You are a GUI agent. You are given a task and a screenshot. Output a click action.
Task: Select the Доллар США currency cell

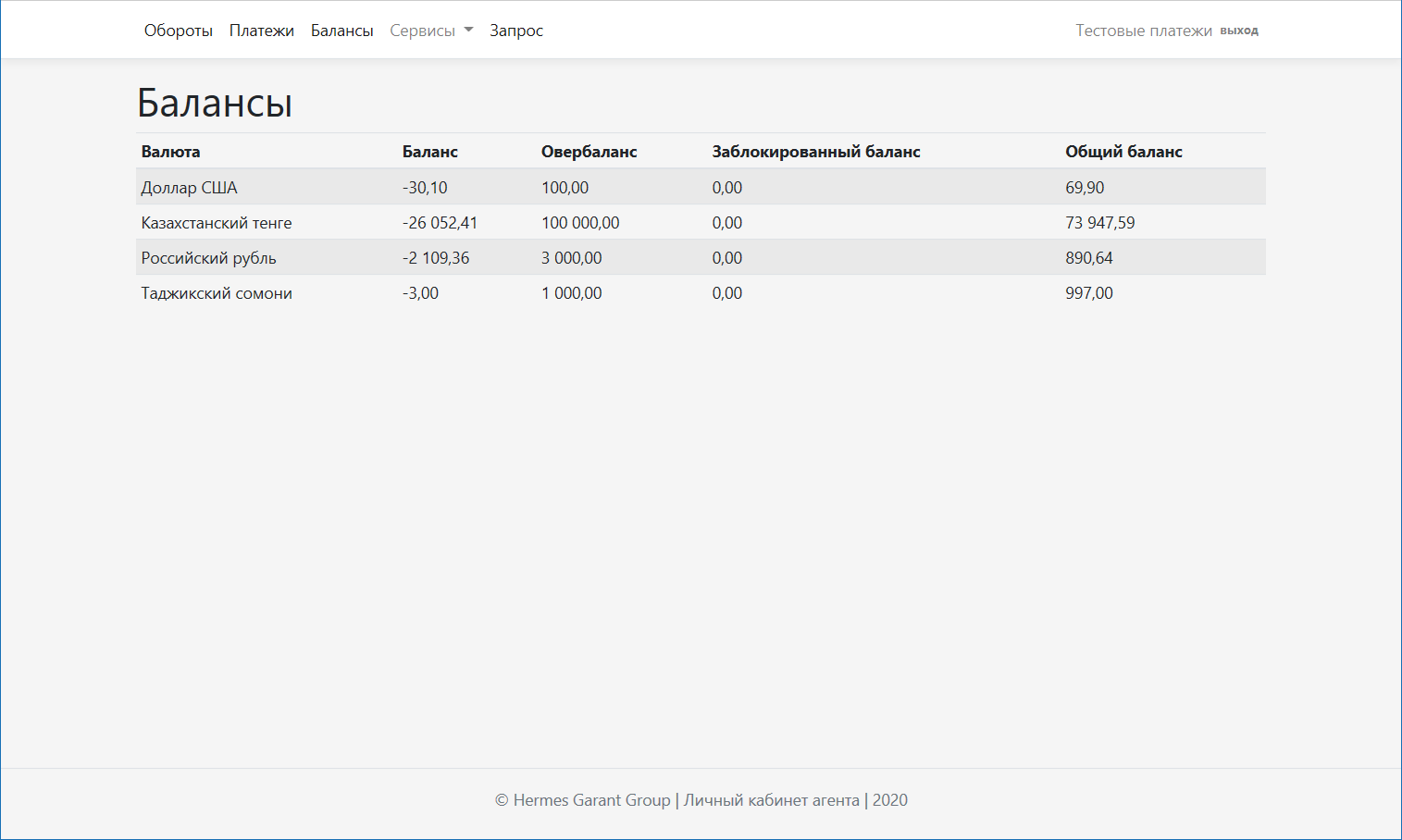tap(190, 188)
